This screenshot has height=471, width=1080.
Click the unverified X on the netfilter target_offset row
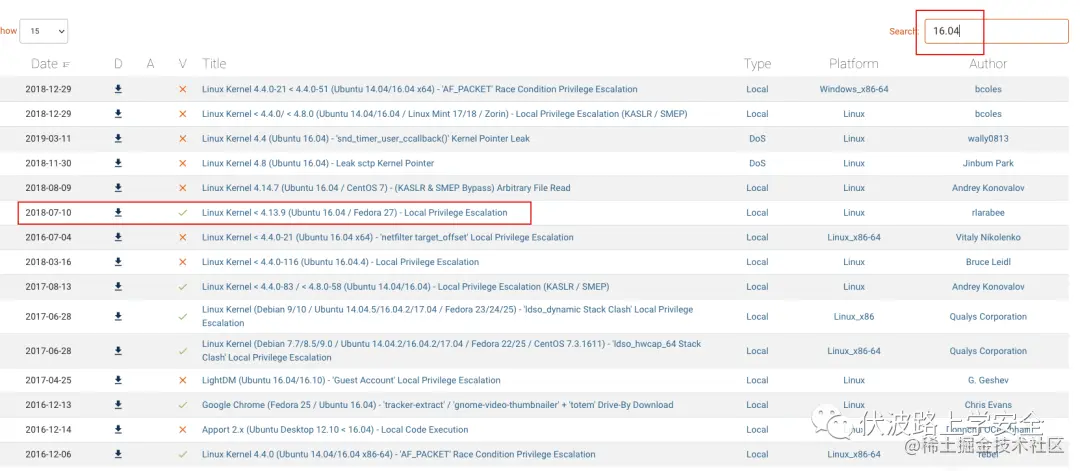pos(183,237)
